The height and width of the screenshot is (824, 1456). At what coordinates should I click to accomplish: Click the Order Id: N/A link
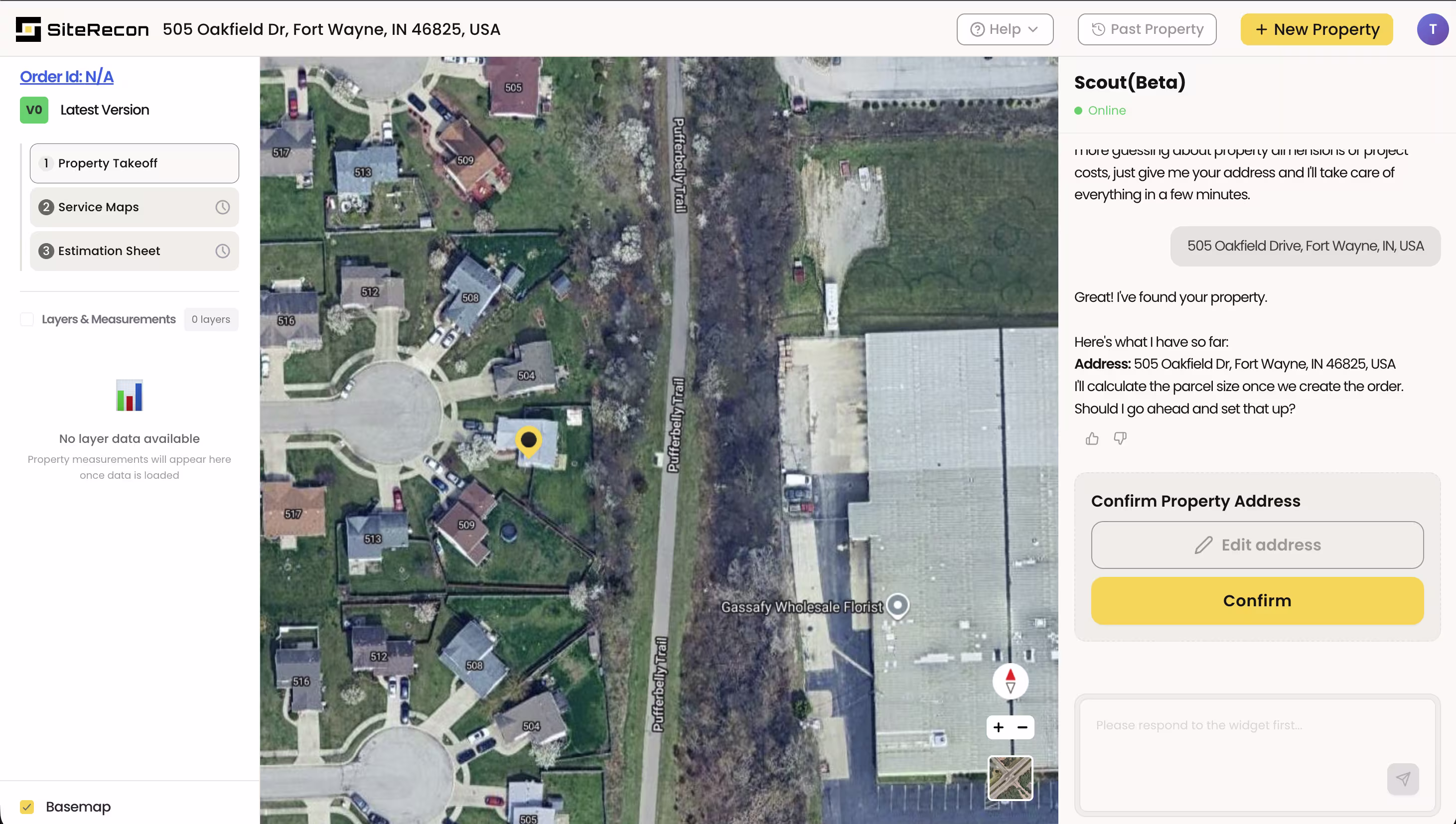tap(67, 76)
